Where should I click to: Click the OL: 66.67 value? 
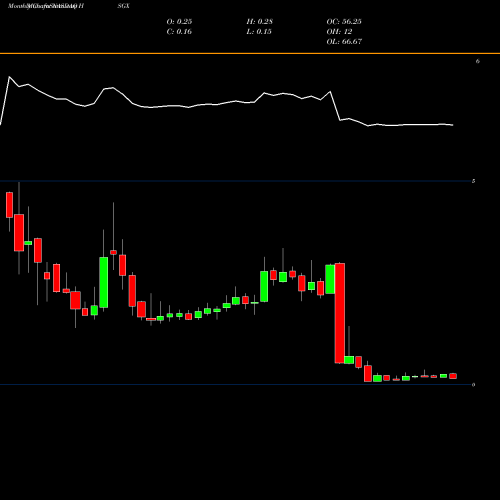click(x=344, y=42)
